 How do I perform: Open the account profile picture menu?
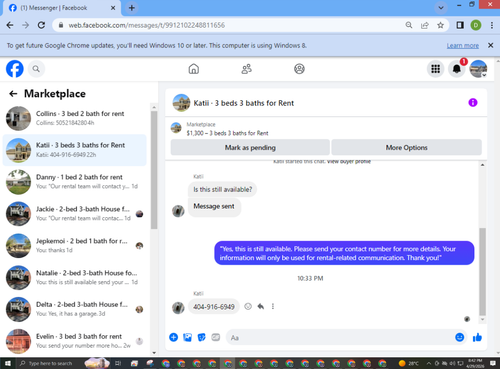[478, 69]
